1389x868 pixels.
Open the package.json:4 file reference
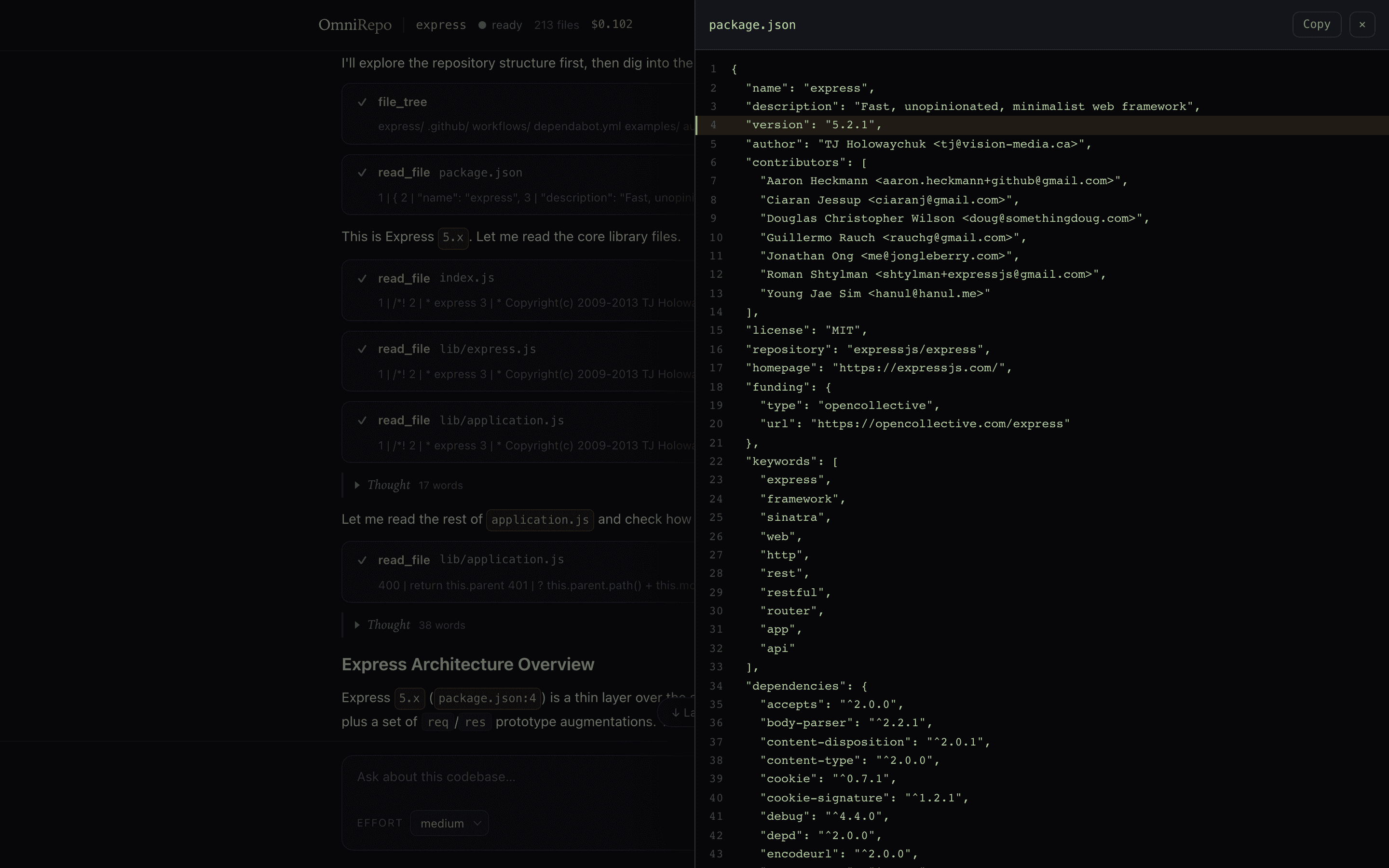[x=487, y=698]
